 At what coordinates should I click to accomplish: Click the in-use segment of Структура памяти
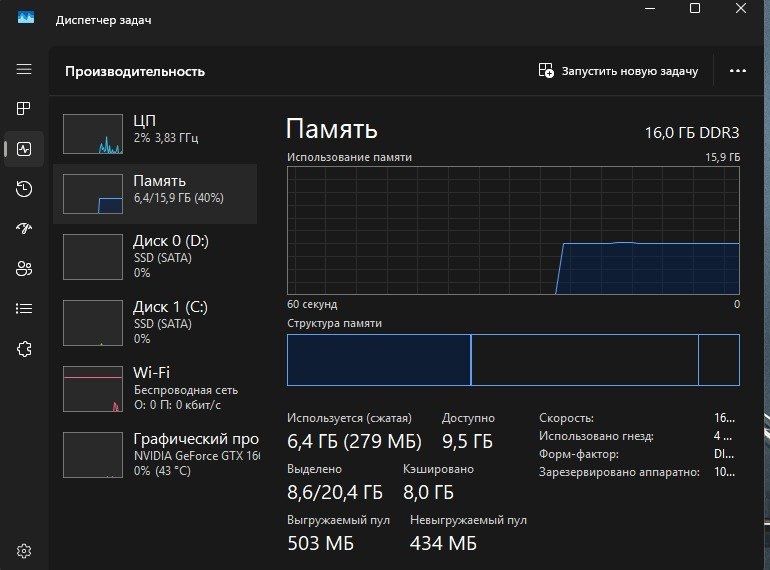(379, 360)
